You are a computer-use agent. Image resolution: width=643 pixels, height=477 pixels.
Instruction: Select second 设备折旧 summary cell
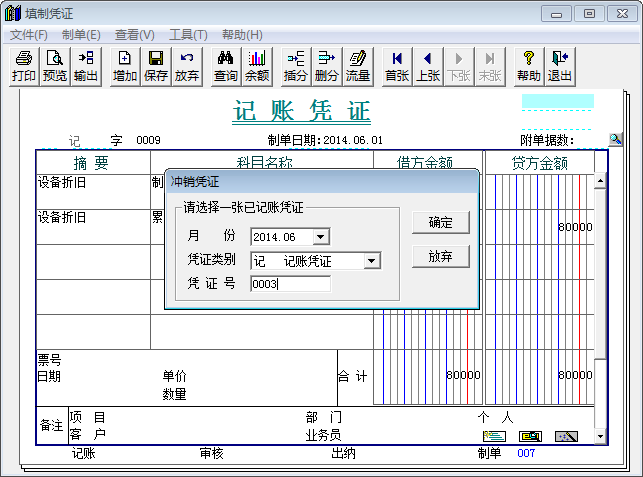click(x=93, y=227)
